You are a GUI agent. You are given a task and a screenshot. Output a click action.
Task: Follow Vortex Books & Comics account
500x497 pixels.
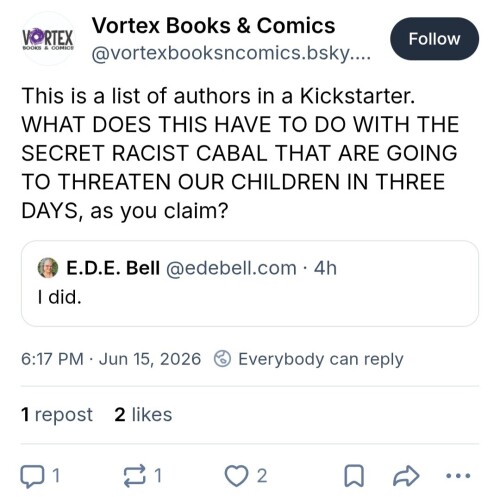434,39
